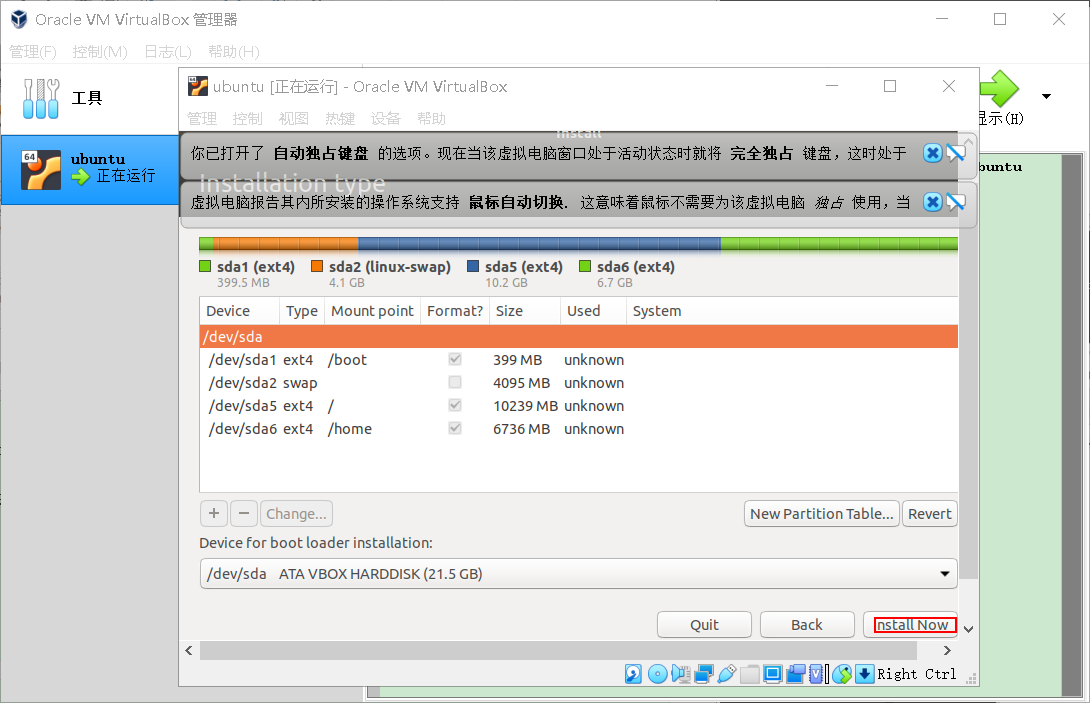This screenshot has height=703, width=1090.
Task: Click the virtualization CPU chip indicator
Action: point(816,674)
